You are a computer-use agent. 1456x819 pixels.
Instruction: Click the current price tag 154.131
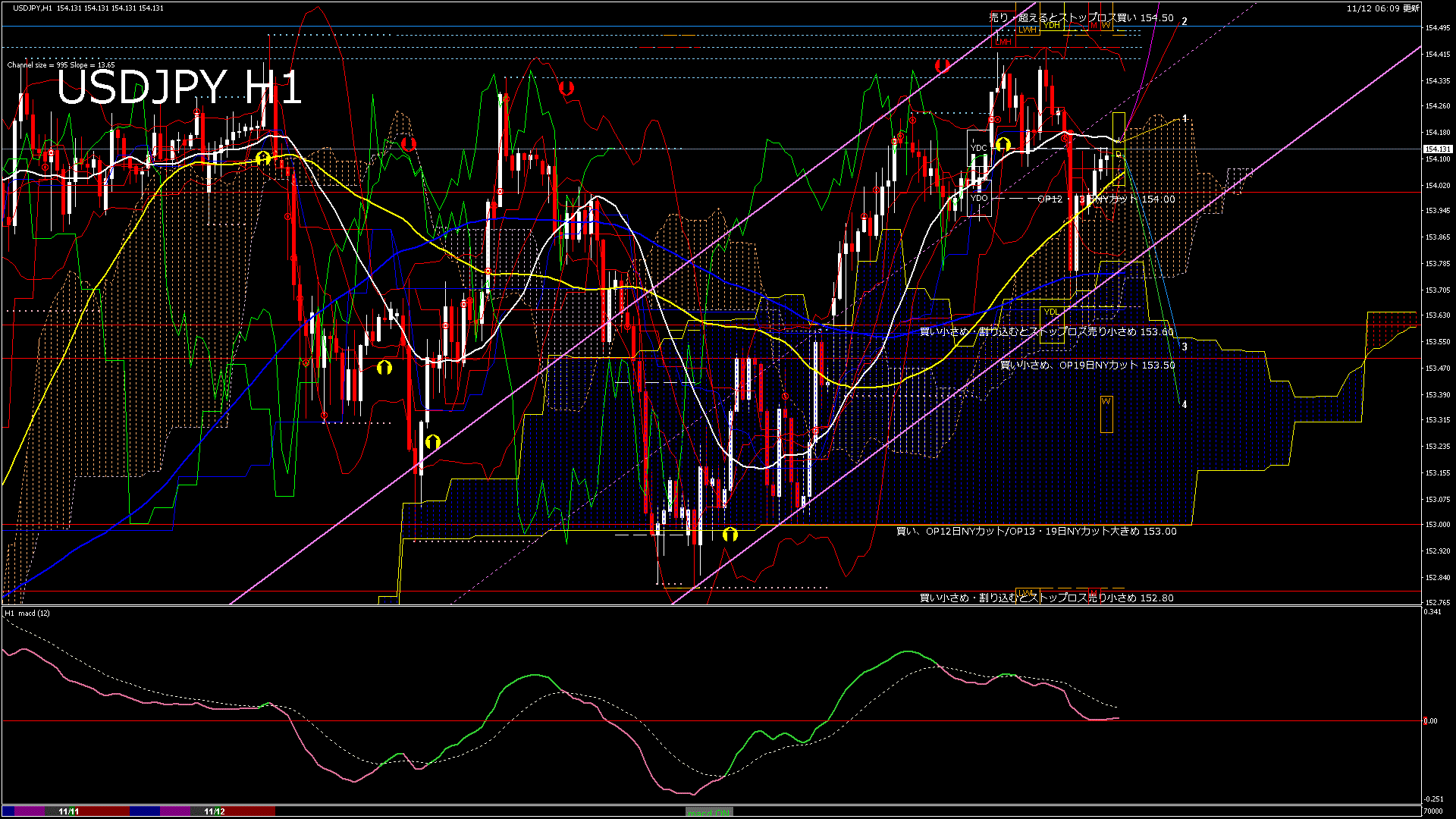click(x=1437, y=149)
